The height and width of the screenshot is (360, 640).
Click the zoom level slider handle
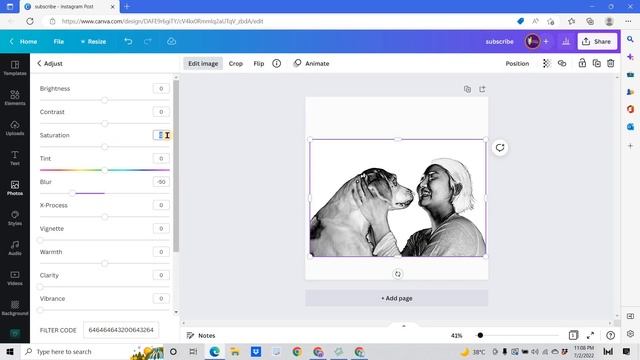pos(480,335)
